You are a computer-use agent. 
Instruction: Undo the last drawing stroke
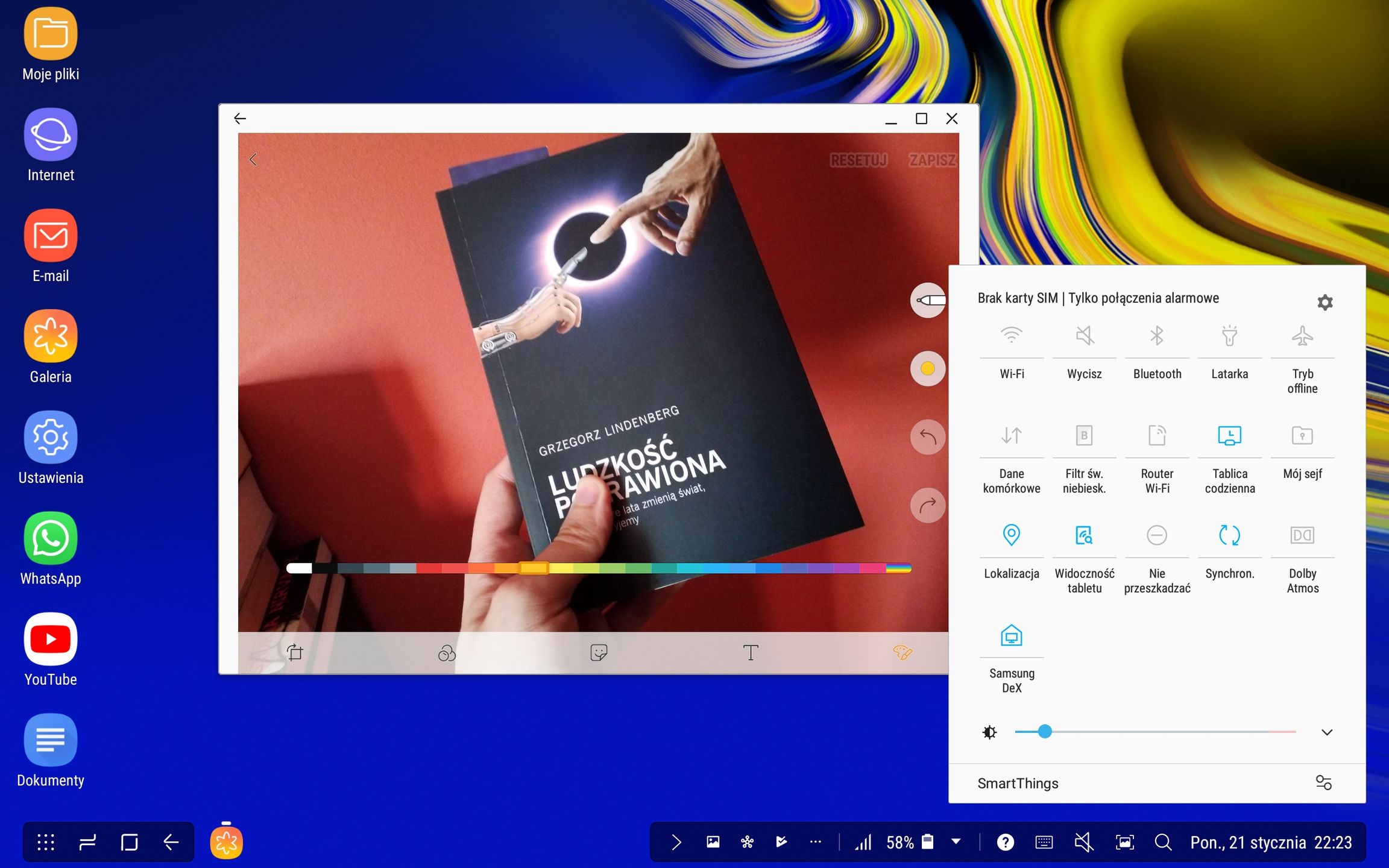tap(928, 436)
